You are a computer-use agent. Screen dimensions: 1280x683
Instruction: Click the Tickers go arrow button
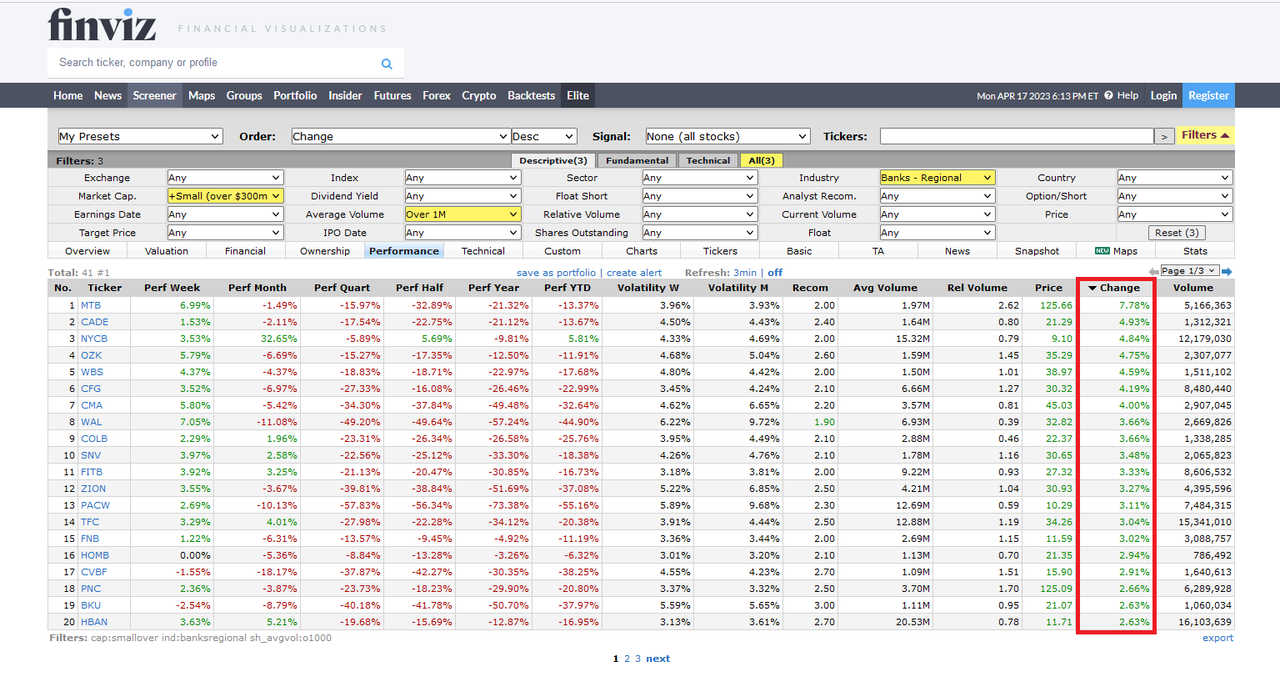[1164, 137]
